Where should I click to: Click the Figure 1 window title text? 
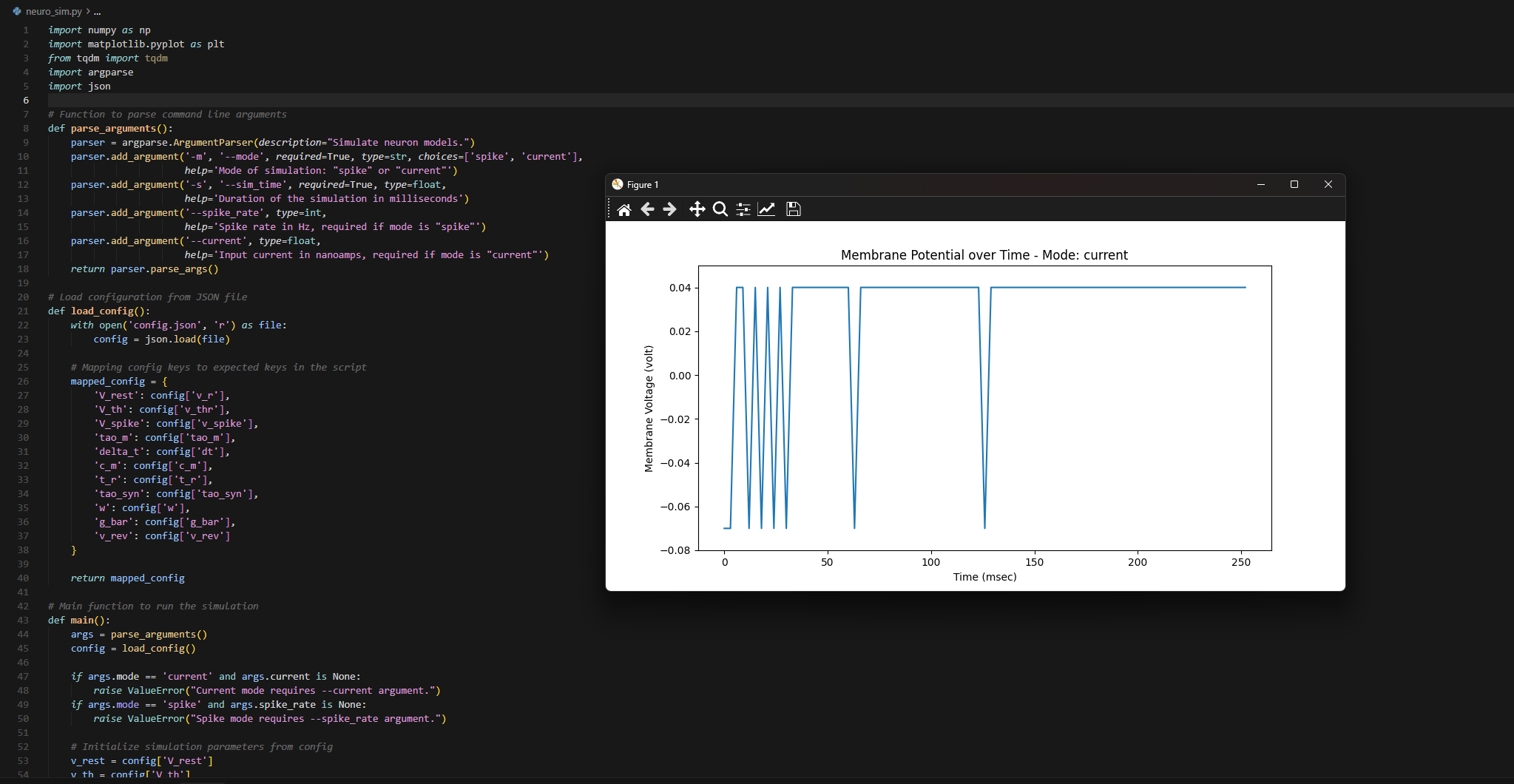643,185
